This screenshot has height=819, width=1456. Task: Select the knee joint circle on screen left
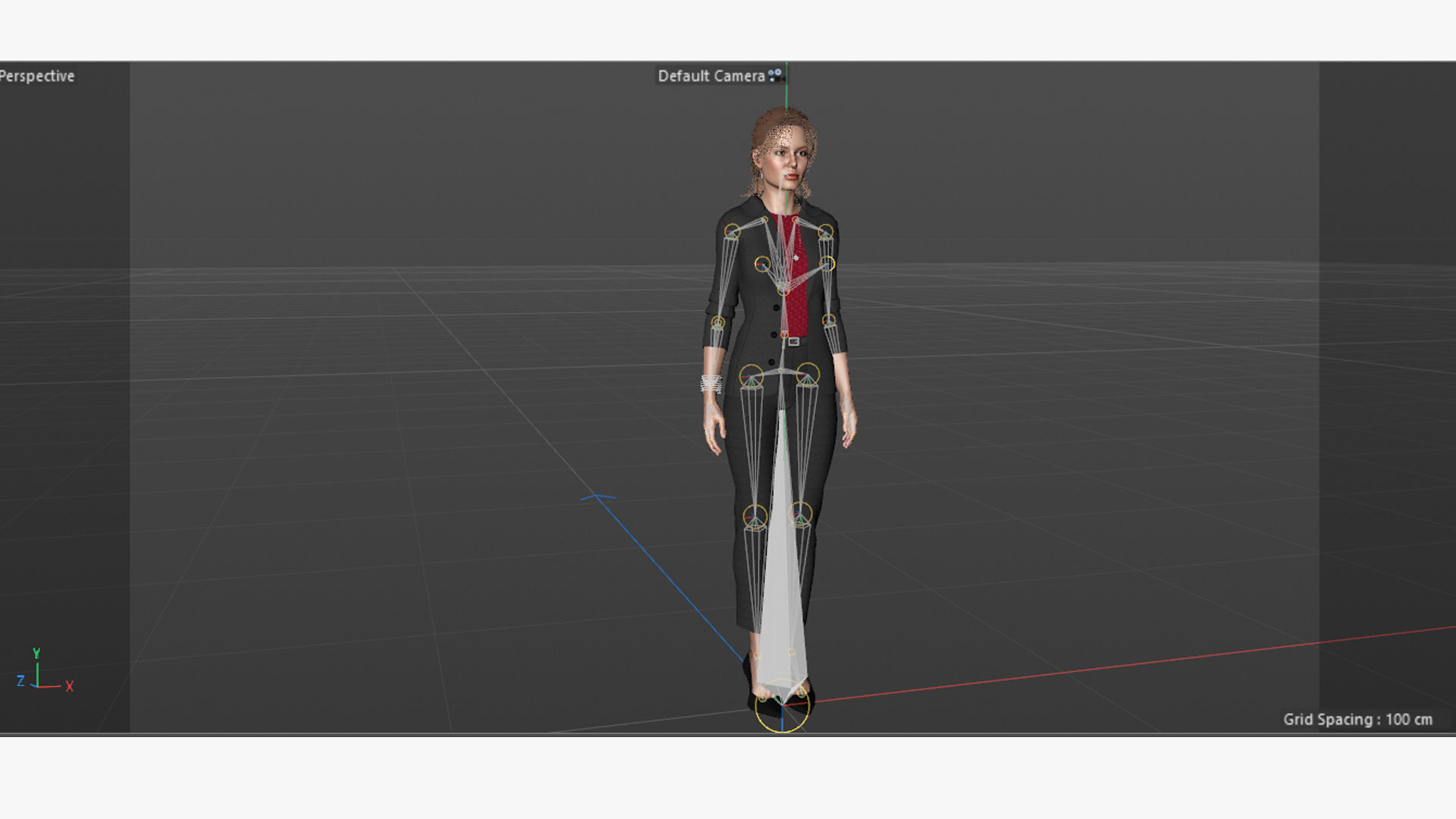[x=755, y=516]
